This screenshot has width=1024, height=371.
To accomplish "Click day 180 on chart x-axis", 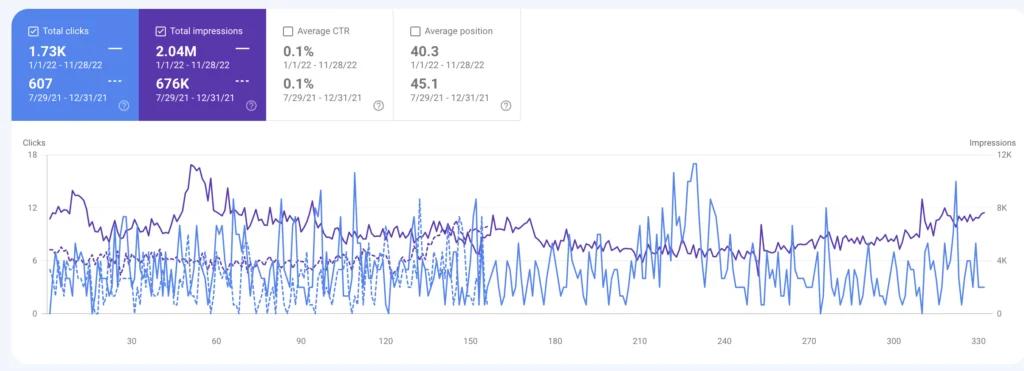I will point(555,341).
